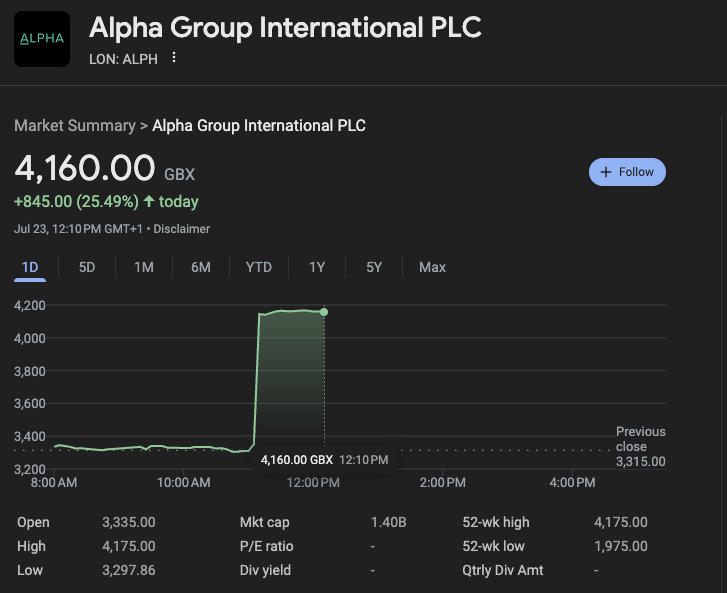Viewport: 727px width, 593px height.
Task: Open Market Summary breadcrumb link
Action: [75, 126]
